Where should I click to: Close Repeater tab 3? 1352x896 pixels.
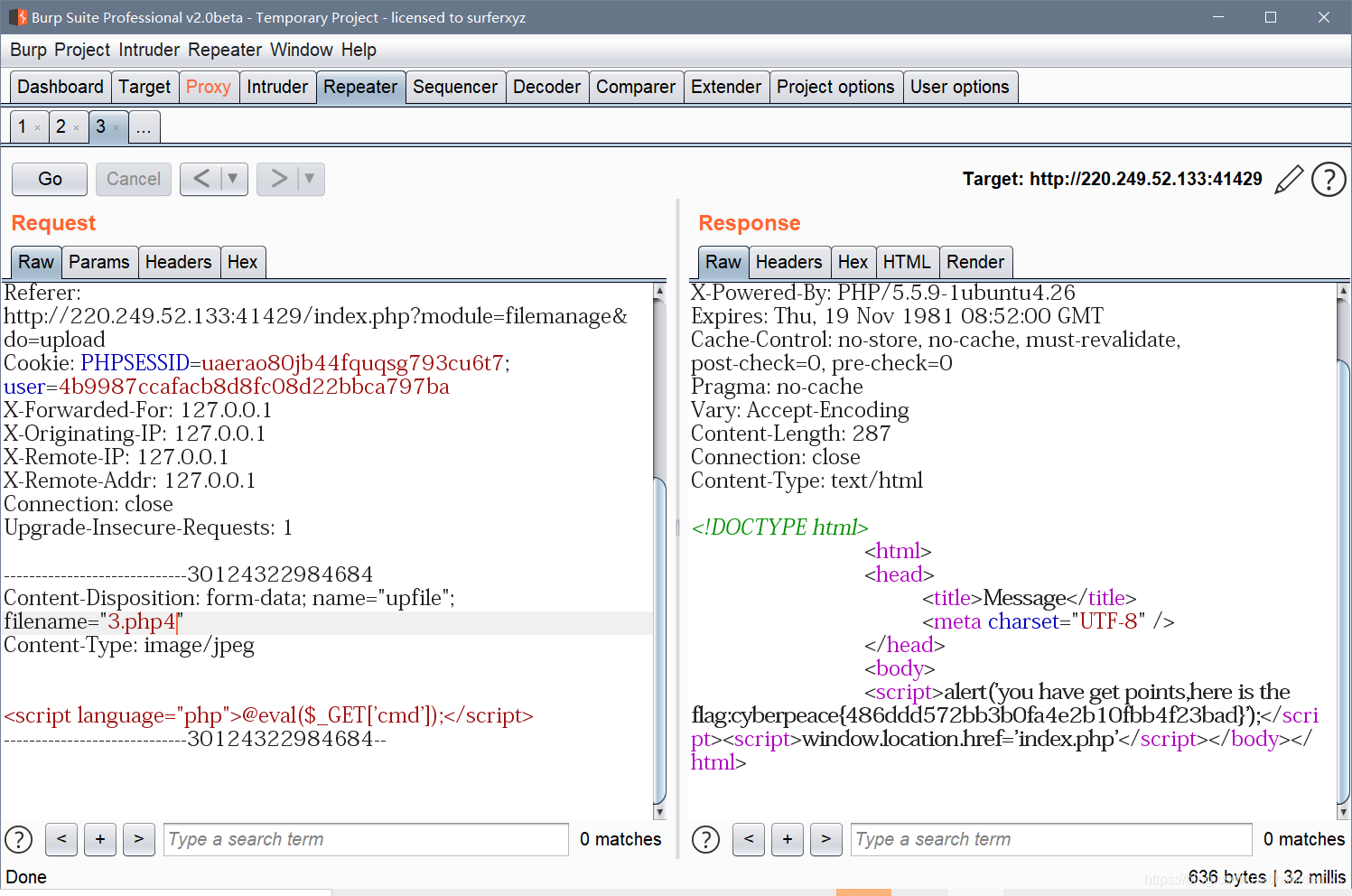point(116,128)
